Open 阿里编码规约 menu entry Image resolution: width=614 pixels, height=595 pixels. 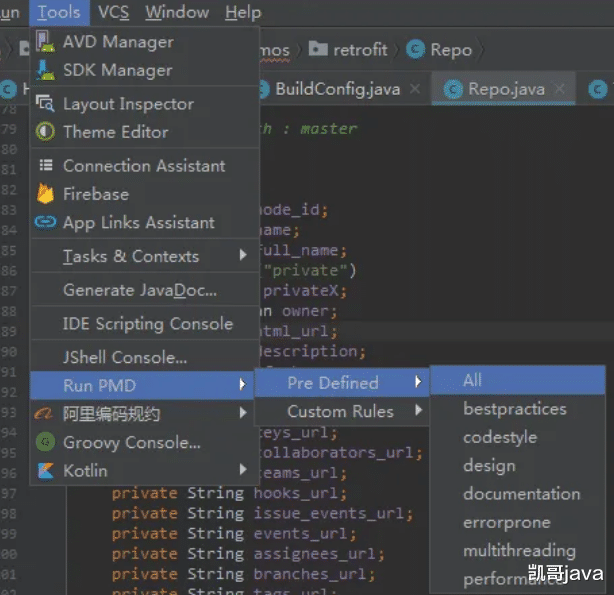coord(144,414)
